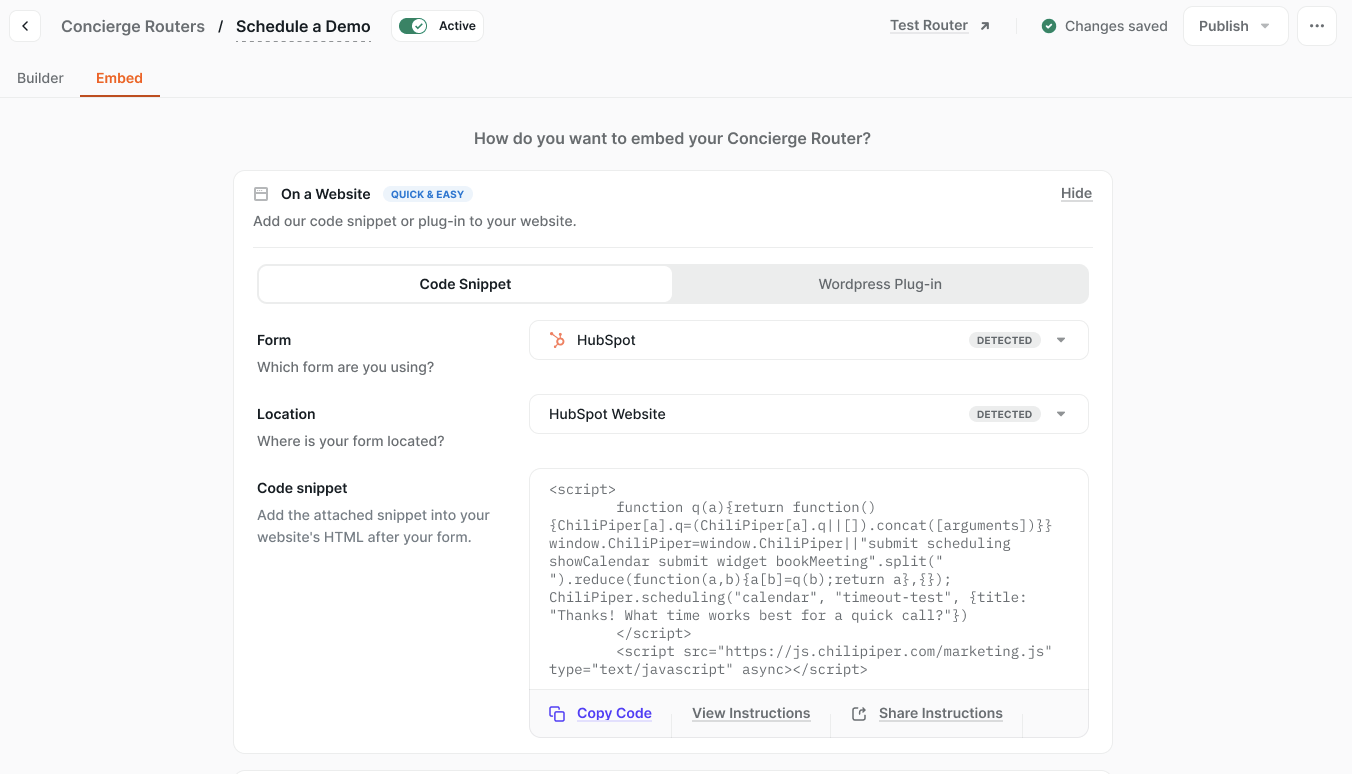Open View Instructions link
Screen dimensions: 1352x774
pyautogui.click(x=751, y=713)
